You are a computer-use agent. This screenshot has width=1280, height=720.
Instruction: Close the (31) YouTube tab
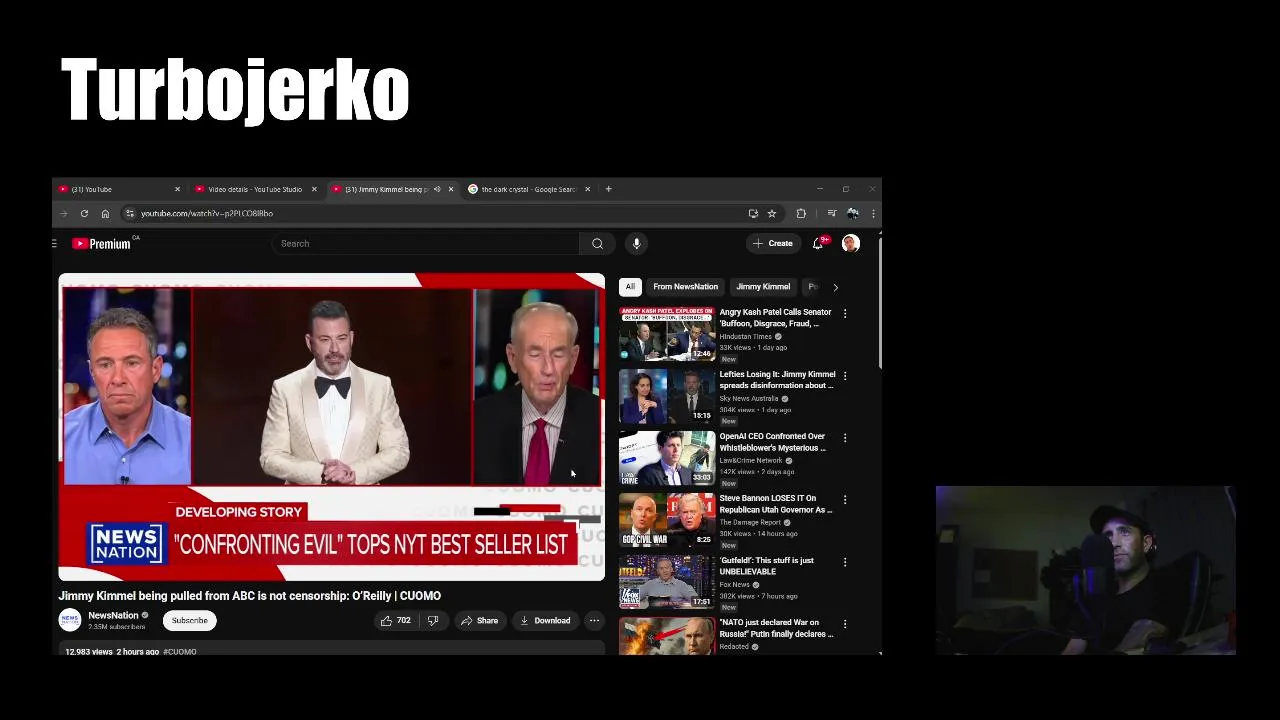(177, 189)
